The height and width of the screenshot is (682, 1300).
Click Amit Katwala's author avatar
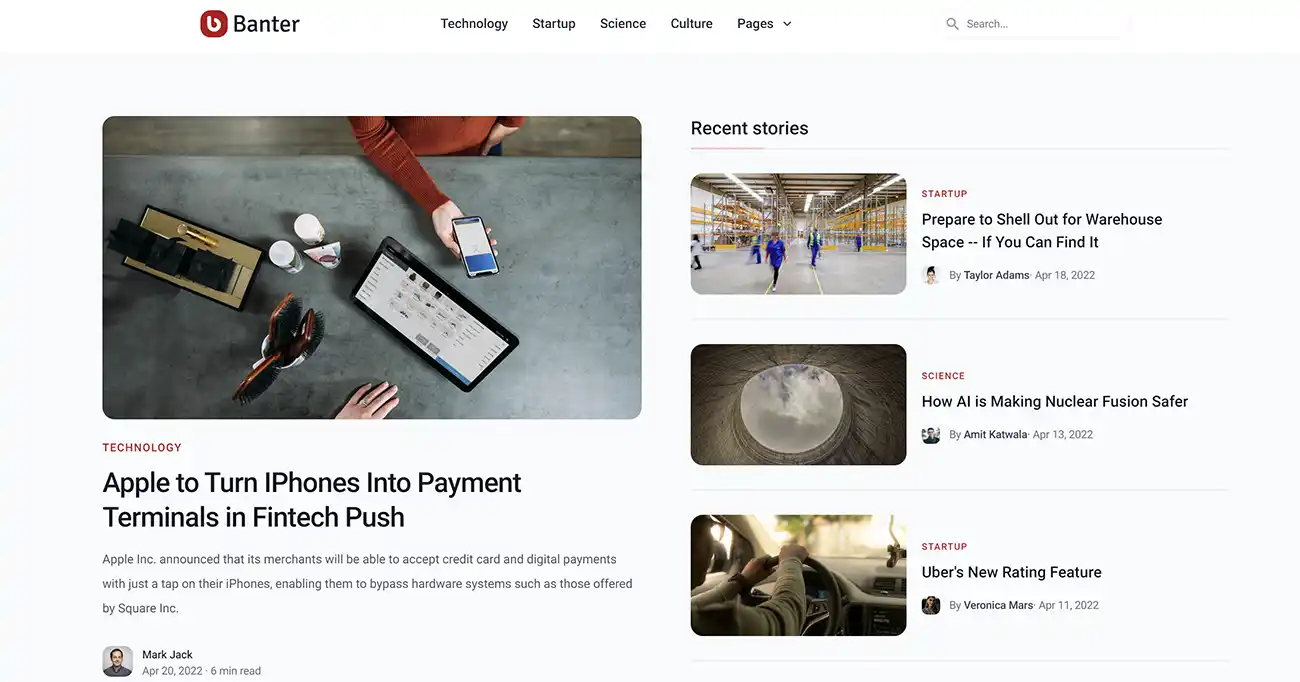click(931, 435)
